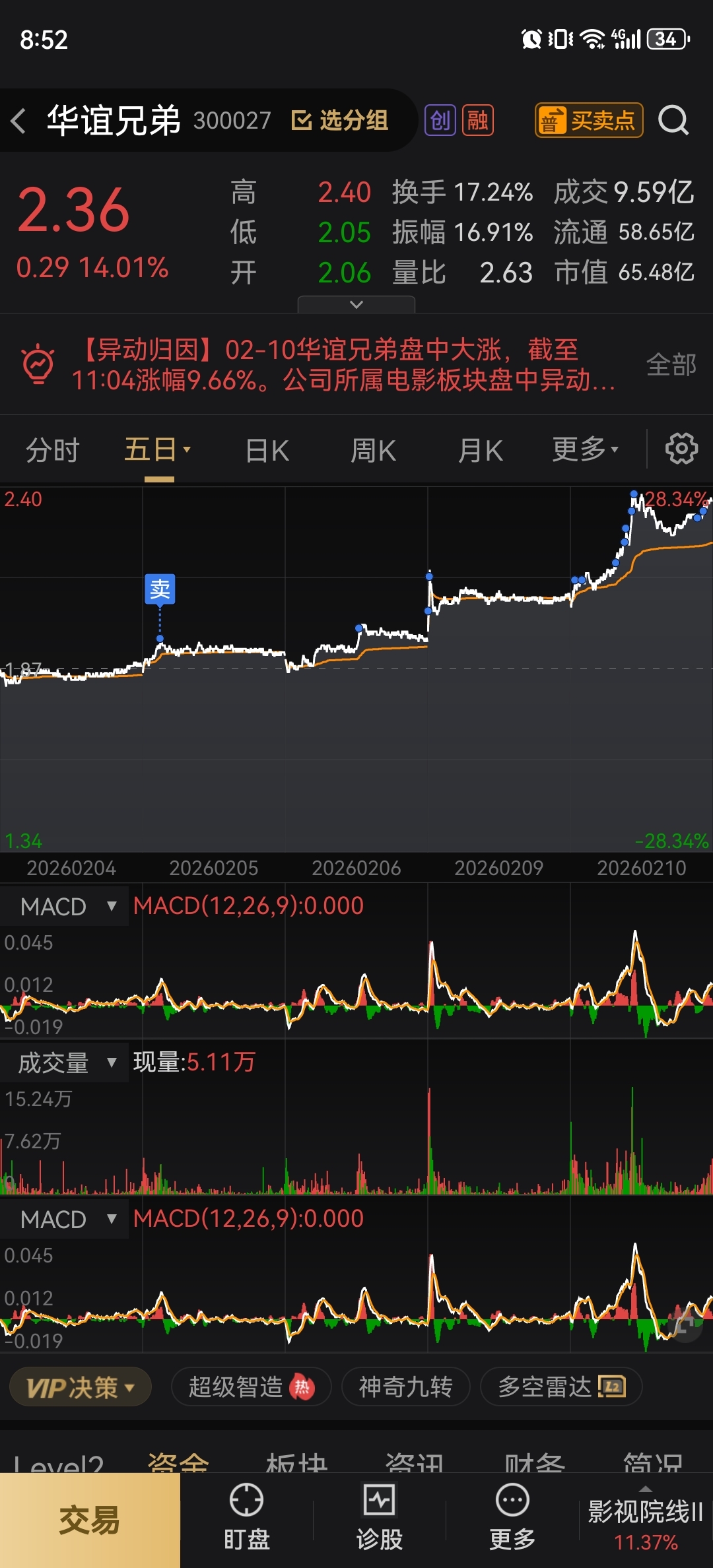
Task: Tap the anomaly alert bulb icon
Action: click(x=38, y=364)
